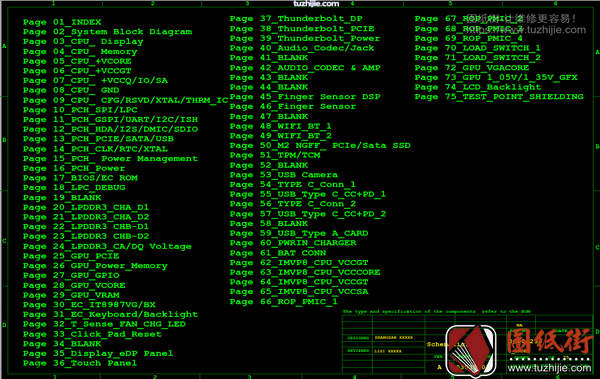Open Page 17_BIOS/EC ROM entry
This screenshot has height=379, width=600.
point(80,178)
